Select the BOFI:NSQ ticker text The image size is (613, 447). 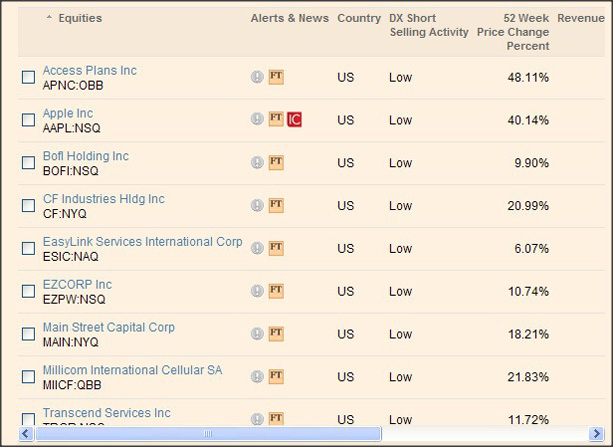[71, 171]
